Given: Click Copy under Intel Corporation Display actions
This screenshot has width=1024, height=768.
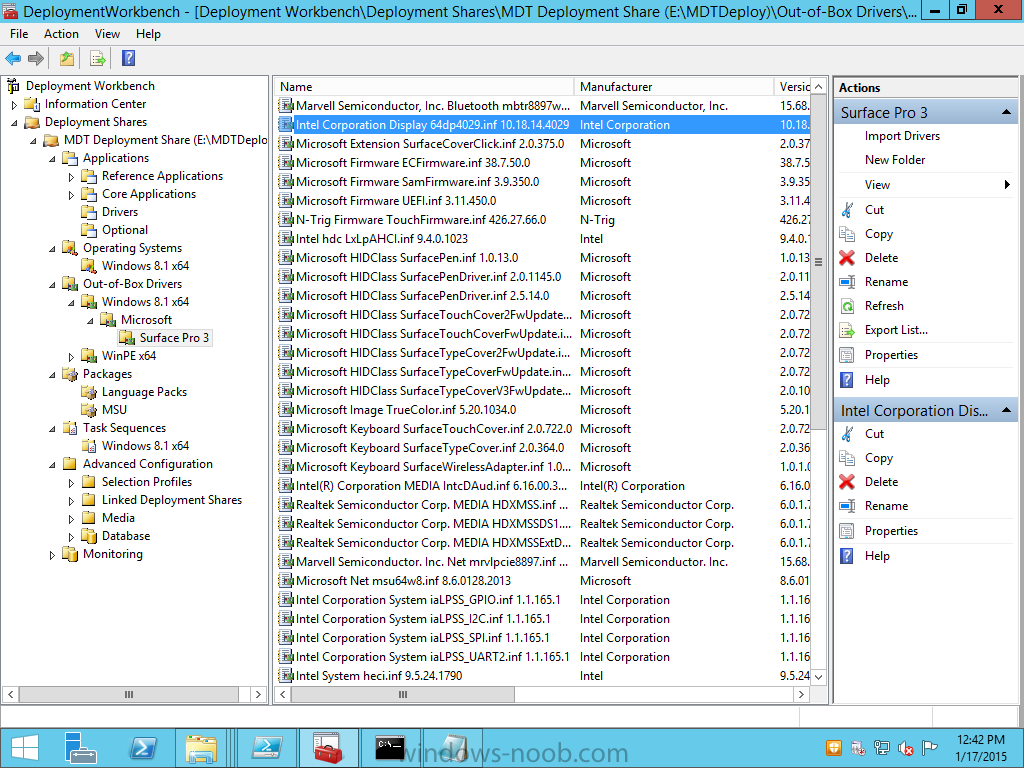Looking at the screenshot, I should click(878, 458).
